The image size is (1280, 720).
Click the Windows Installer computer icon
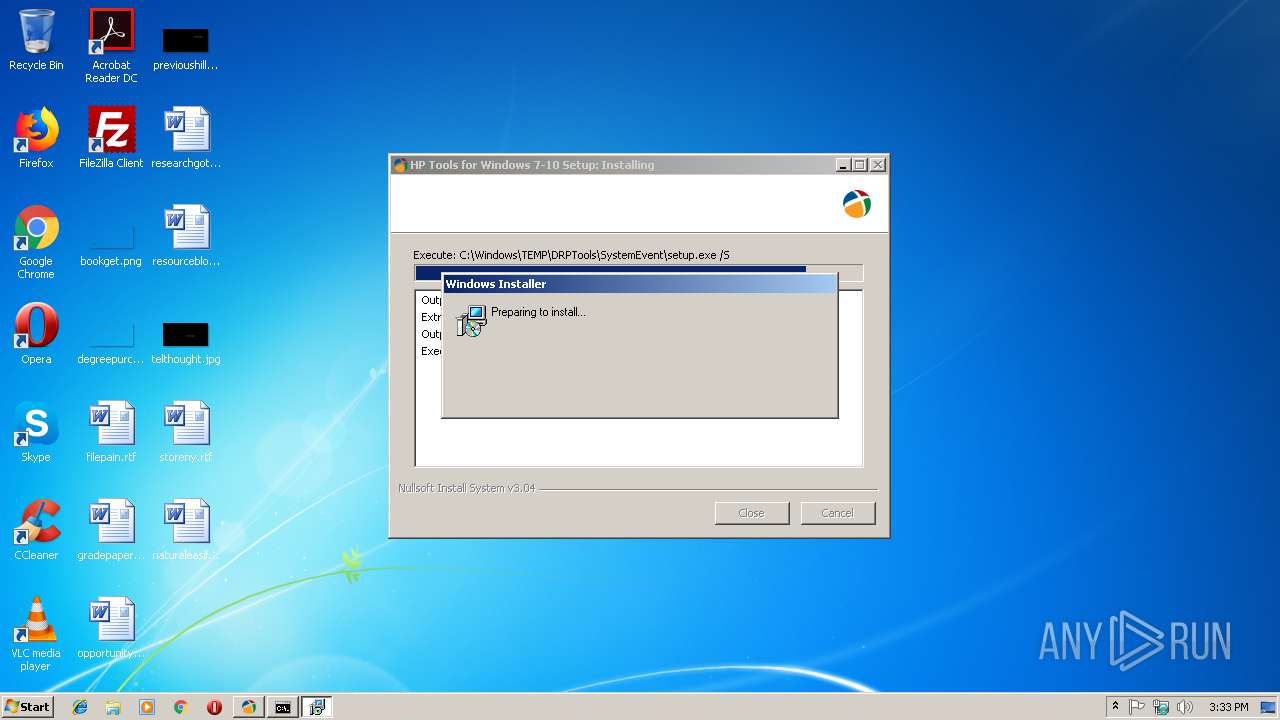(471, 320)
